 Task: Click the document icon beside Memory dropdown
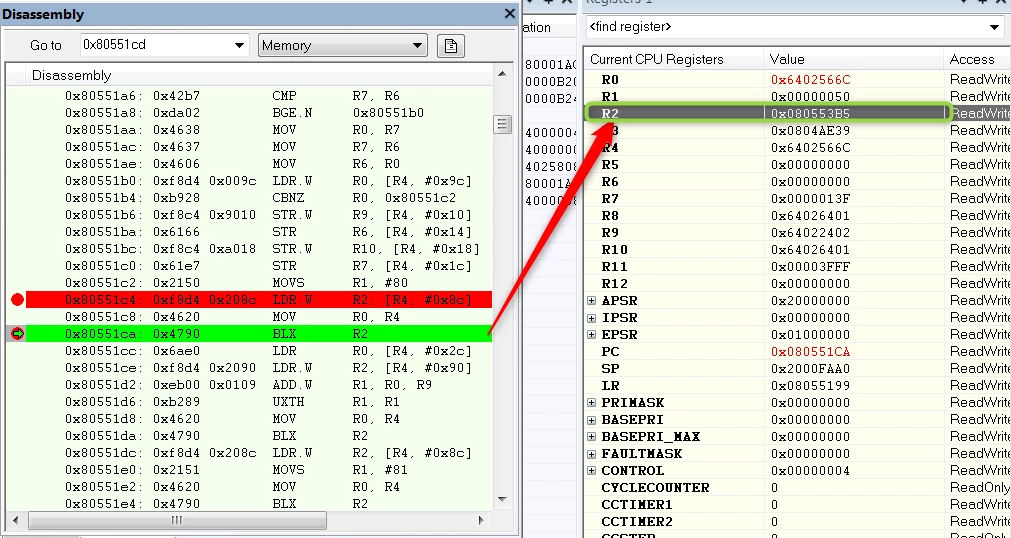[x=451, y=46]
